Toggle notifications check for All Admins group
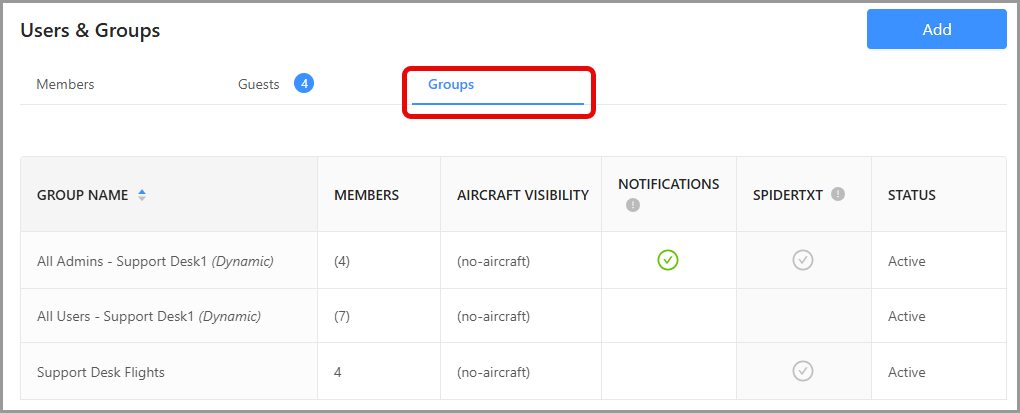Screen dimensions: 1020x413 pyautogui.click(x=668, y=260)
